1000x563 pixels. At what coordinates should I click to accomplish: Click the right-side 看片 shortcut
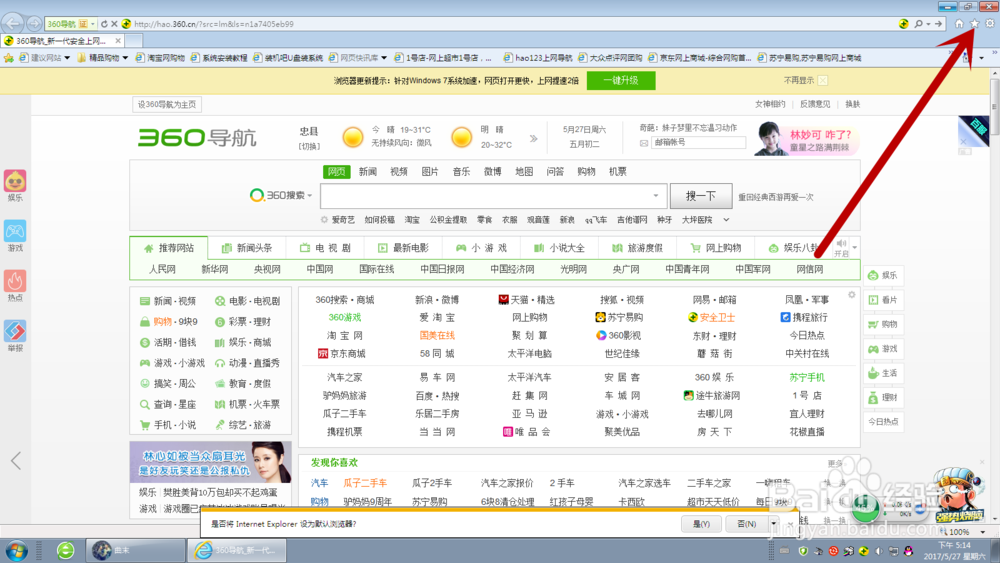click(883, 300)
